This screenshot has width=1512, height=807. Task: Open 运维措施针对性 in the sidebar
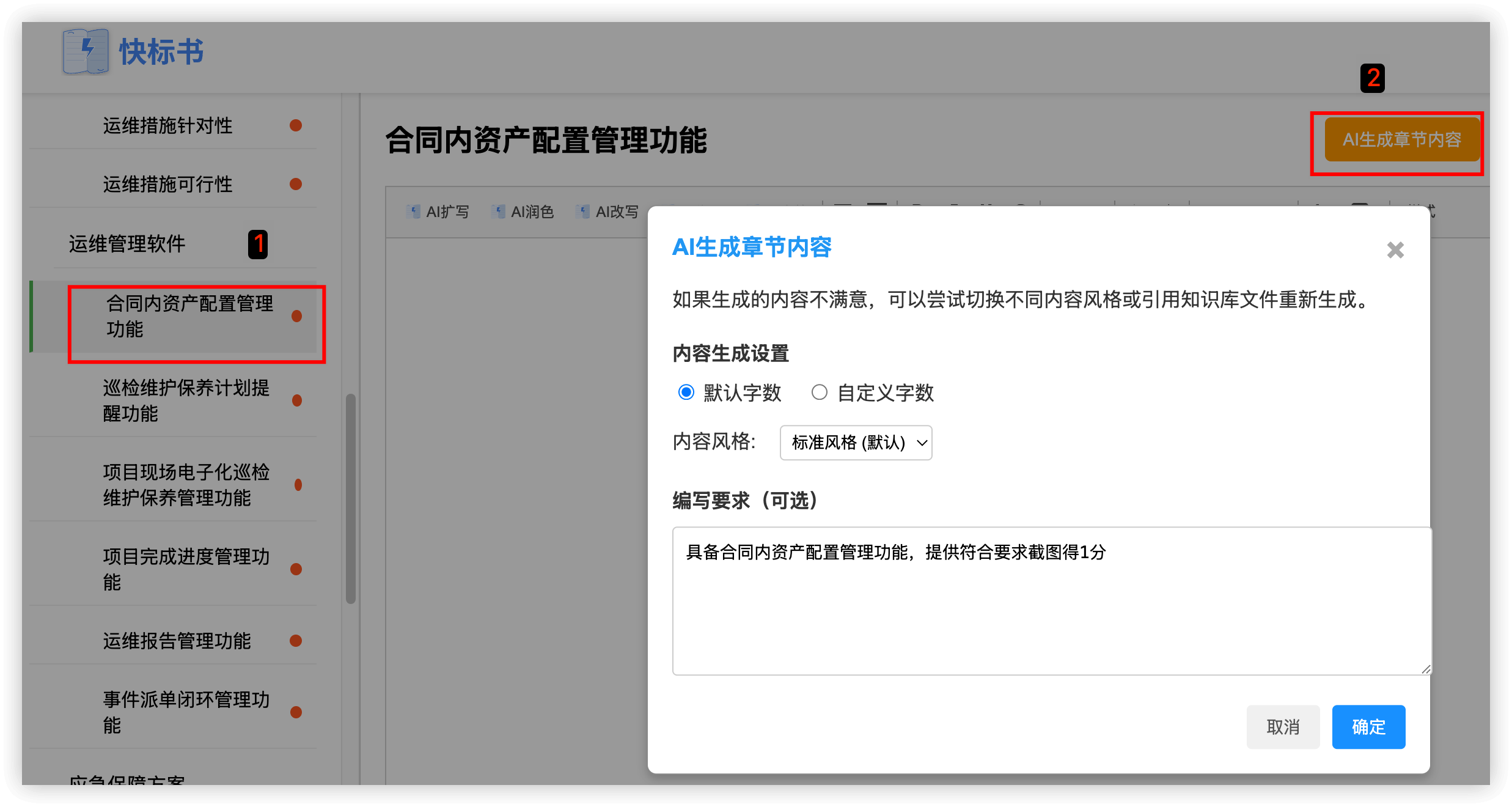[167, 125]
